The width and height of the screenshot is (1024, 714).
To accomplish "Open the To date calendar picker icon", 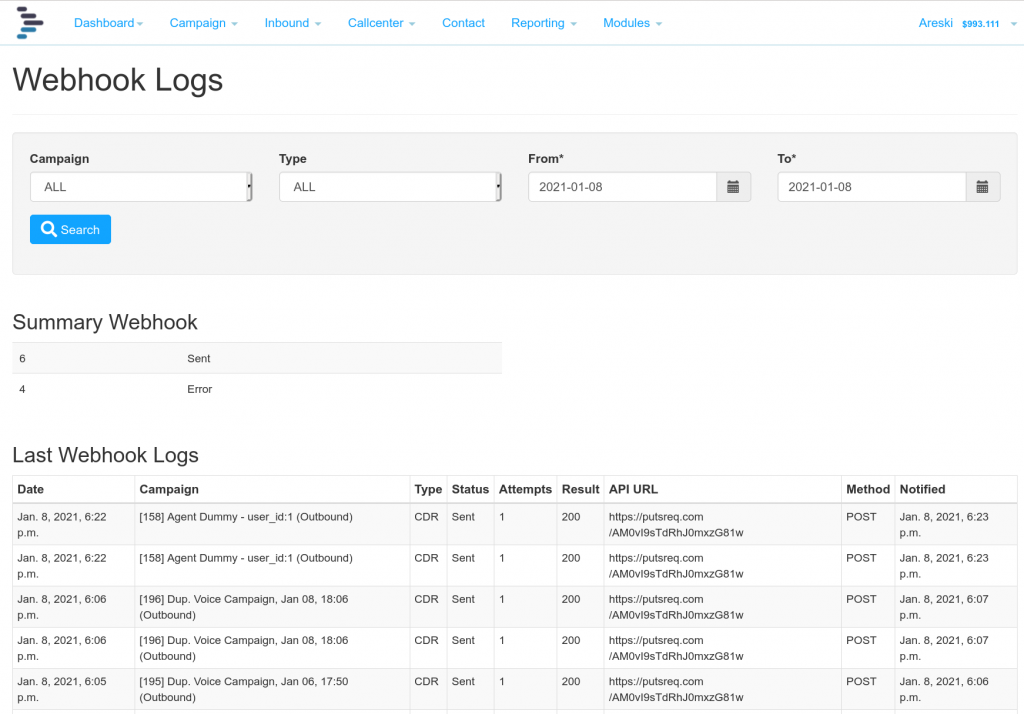I will pos(982,186).
